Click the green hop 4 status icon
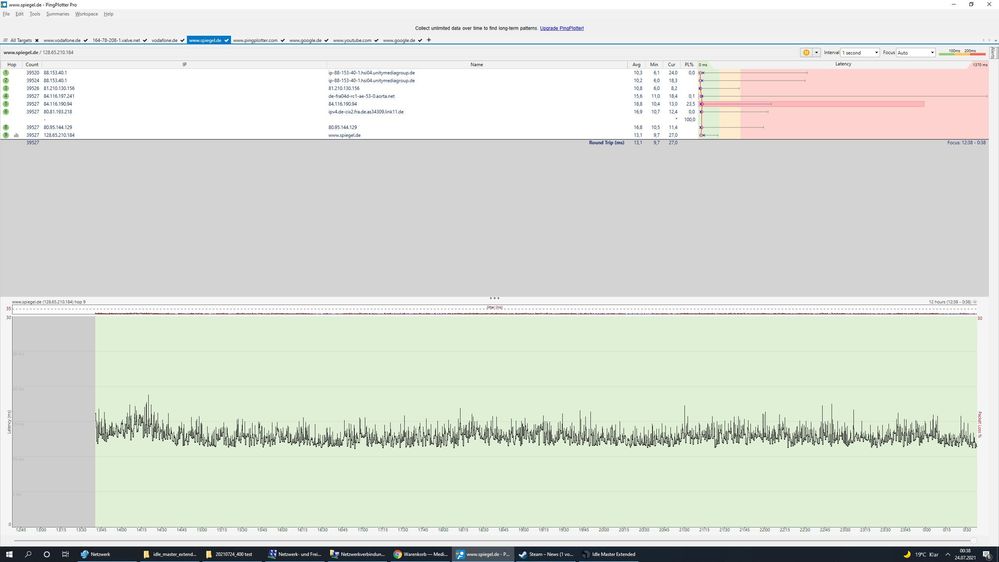 [x=6, y=96]
